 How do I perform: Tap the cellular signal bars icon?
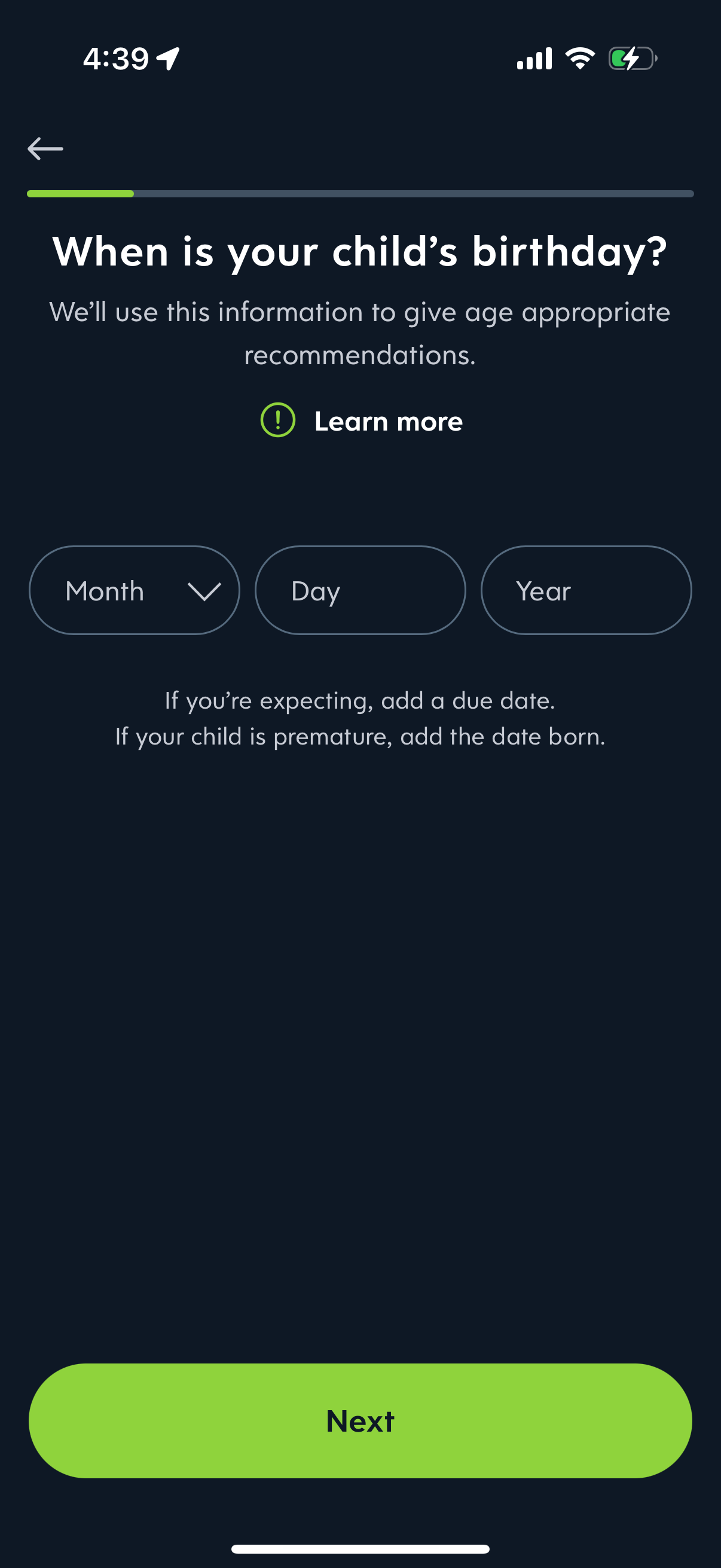(534, 59)
